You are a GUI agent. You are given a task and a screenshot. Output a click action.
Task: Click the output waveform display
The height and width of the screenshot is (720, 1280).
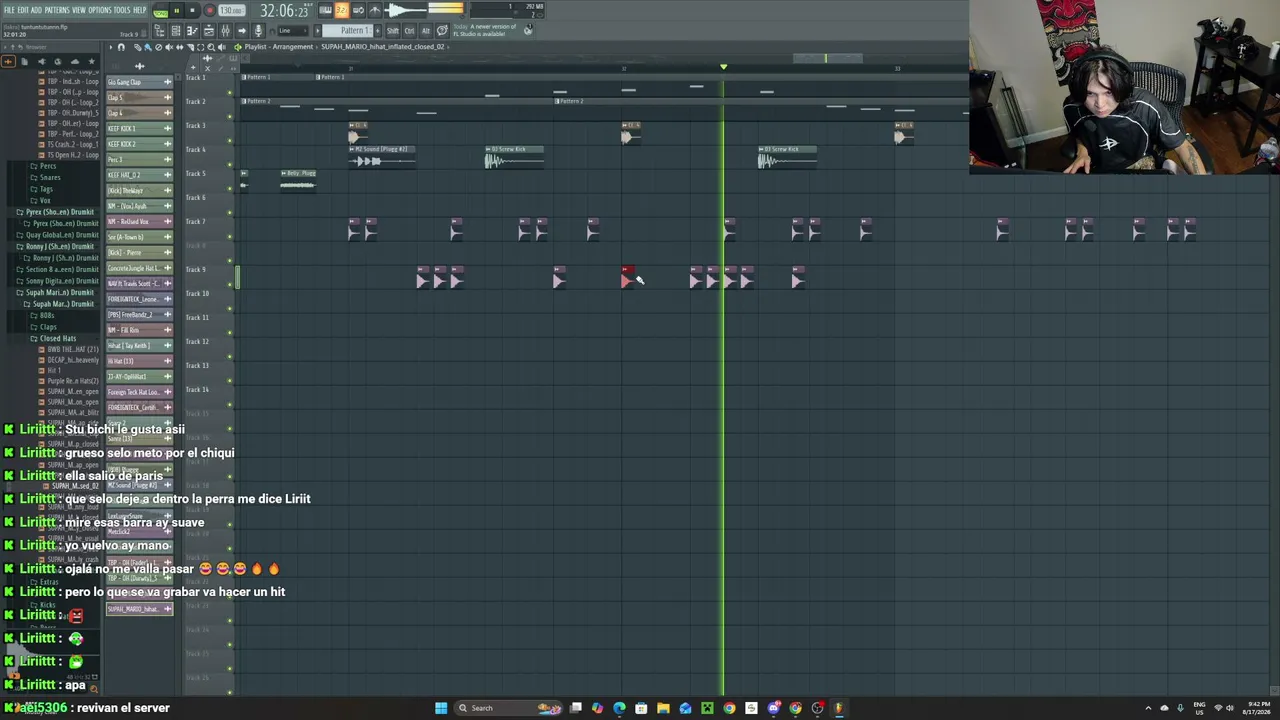(407, 11)
